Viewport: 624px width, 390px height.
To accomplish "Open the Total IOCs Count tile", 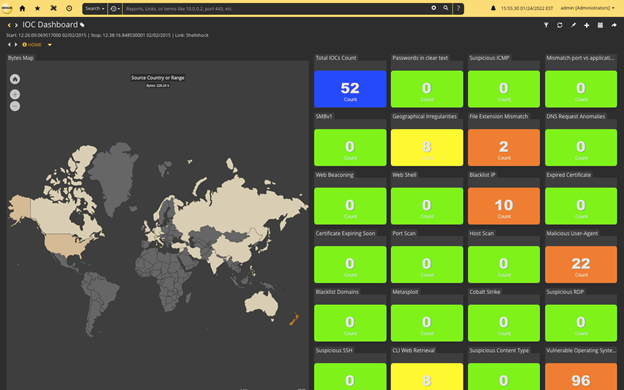I will (350, 89).
